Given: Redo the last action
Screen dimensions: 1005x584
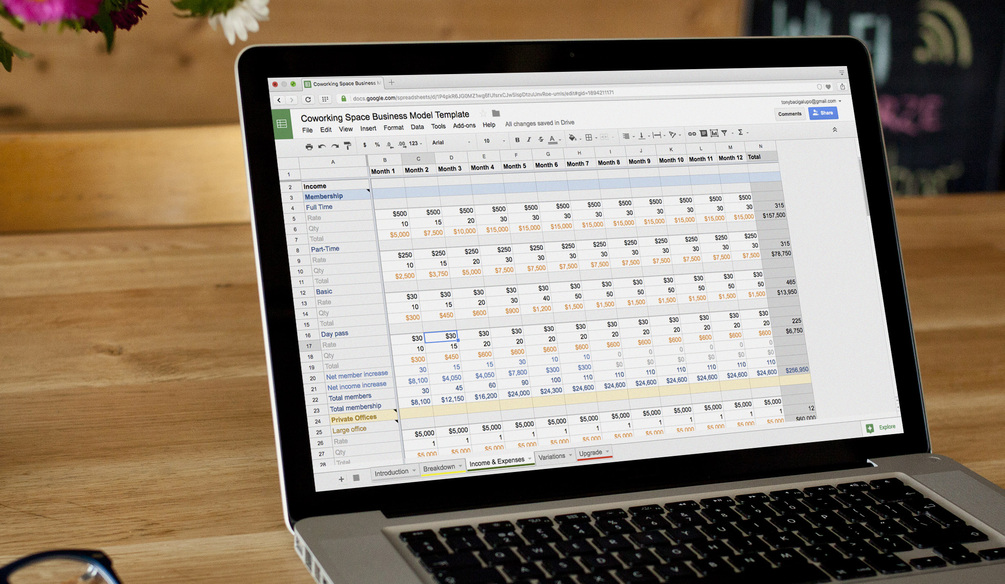Looking at the screenshot, I should tap(335, 146).
